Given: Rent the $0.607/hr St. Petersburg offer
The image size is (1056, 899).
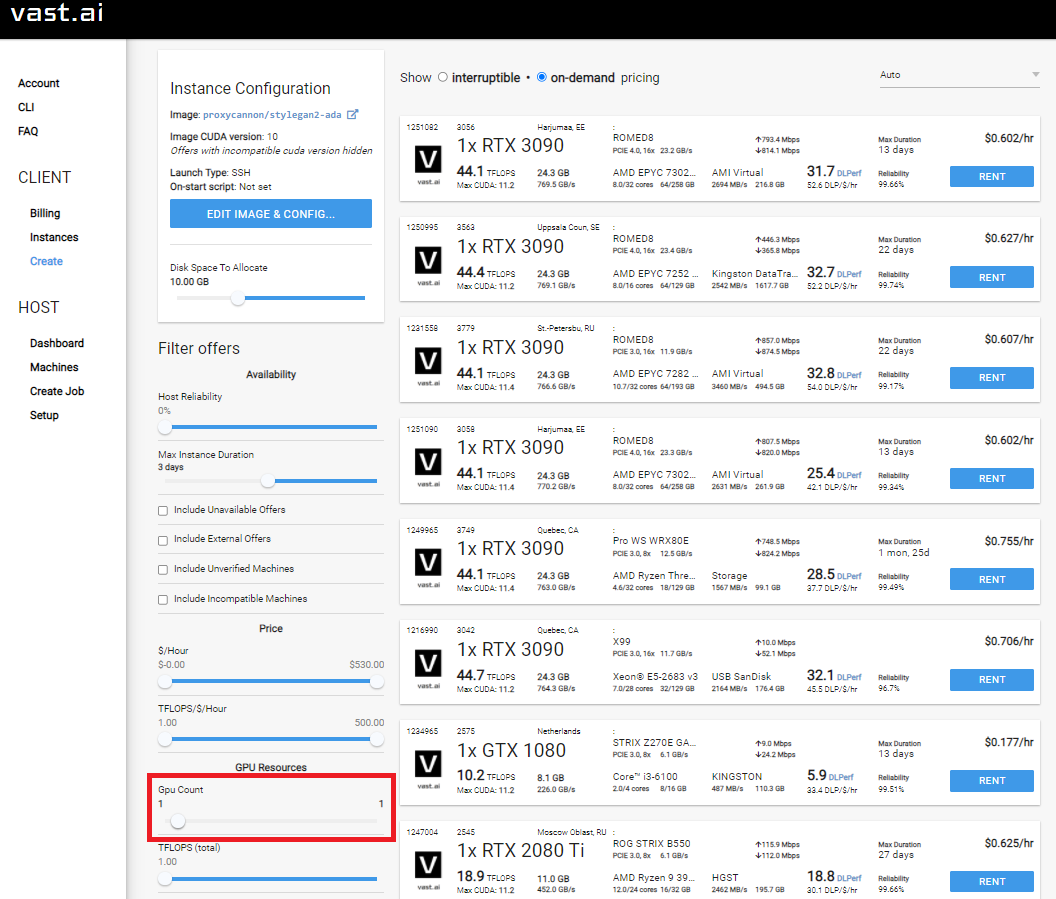Looking at the screenshot, I should tap(991, 378).
